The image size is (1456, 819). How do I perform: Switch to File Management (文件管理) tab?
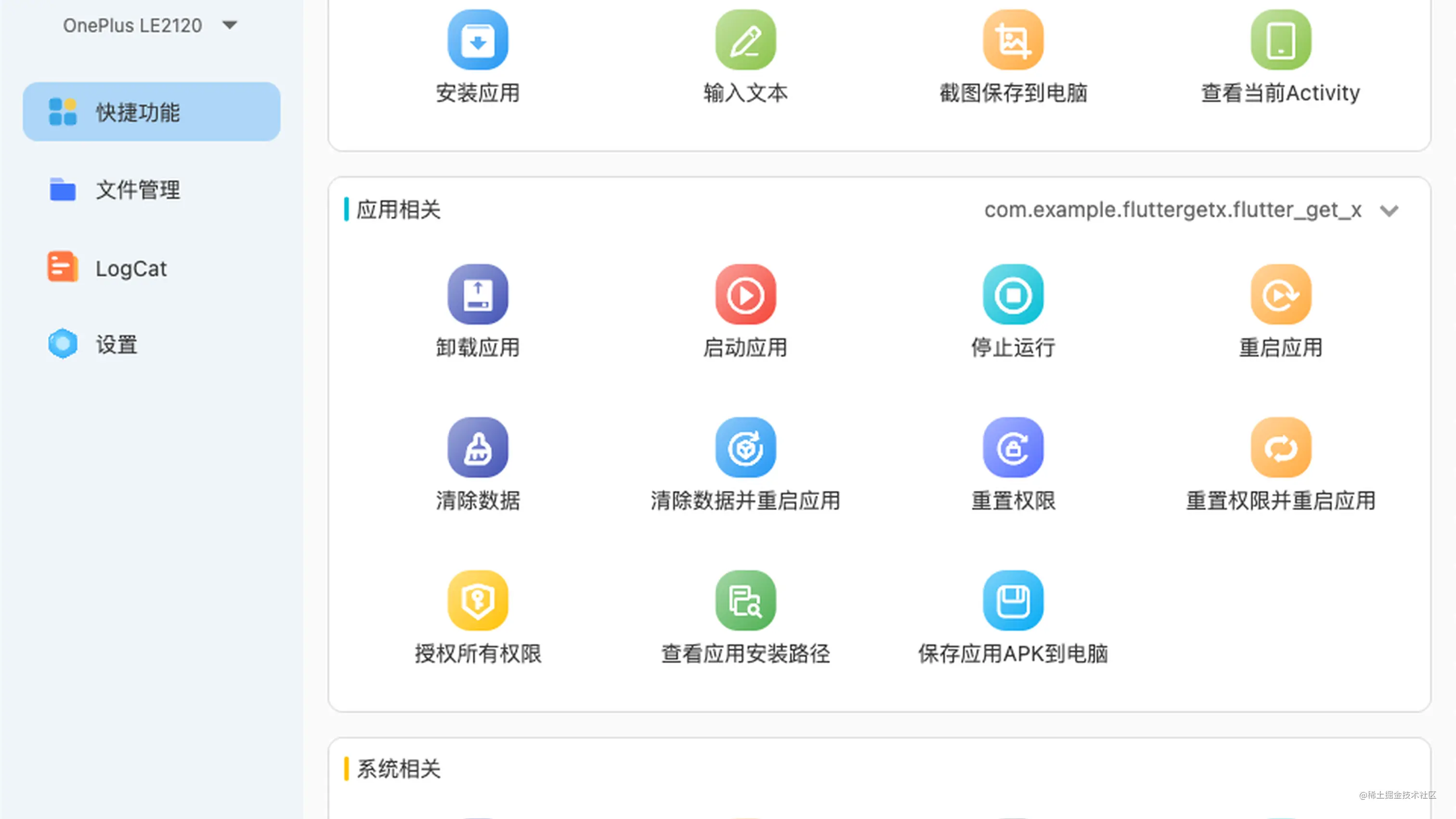pyautogui.click(x=137, y=190)
